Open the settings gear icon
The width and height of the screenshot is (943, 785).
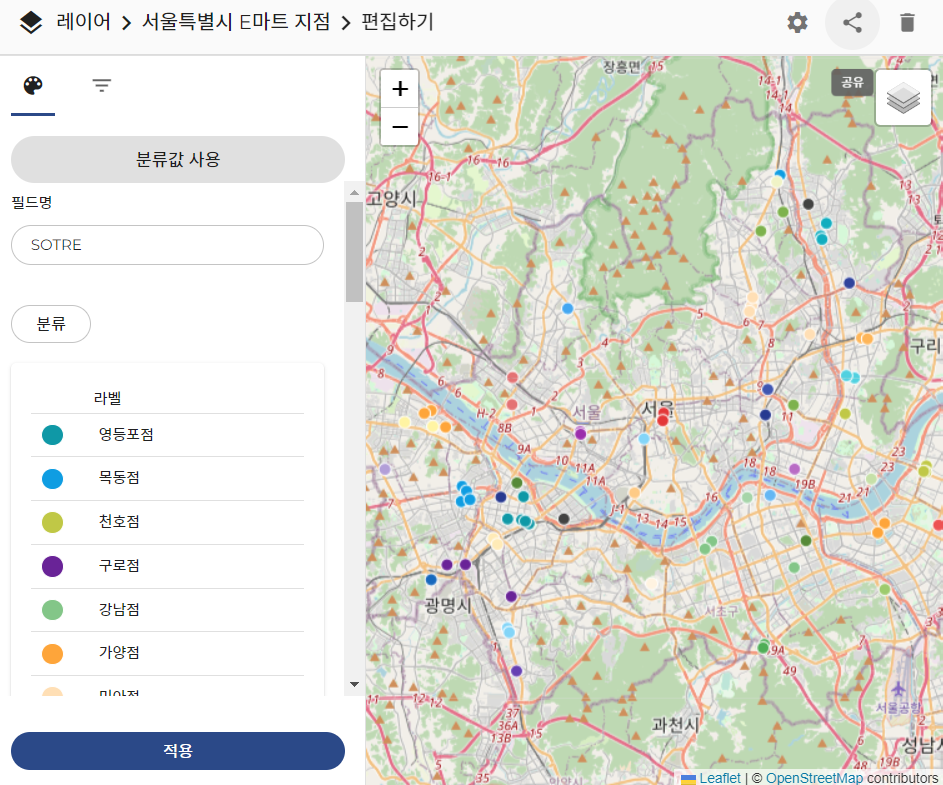tap(797, 23)
